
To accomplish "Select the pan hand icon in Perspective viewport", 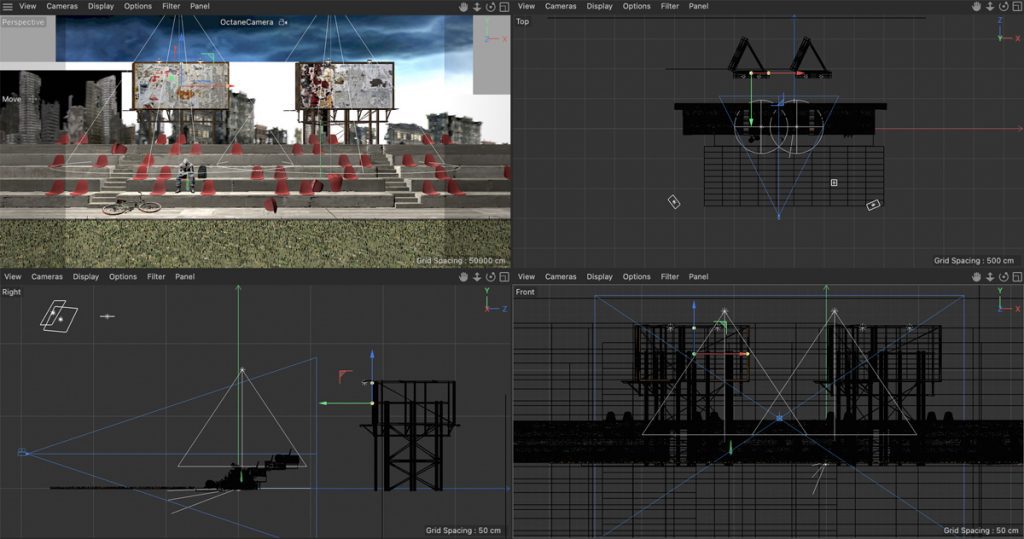I will [465, 6].
